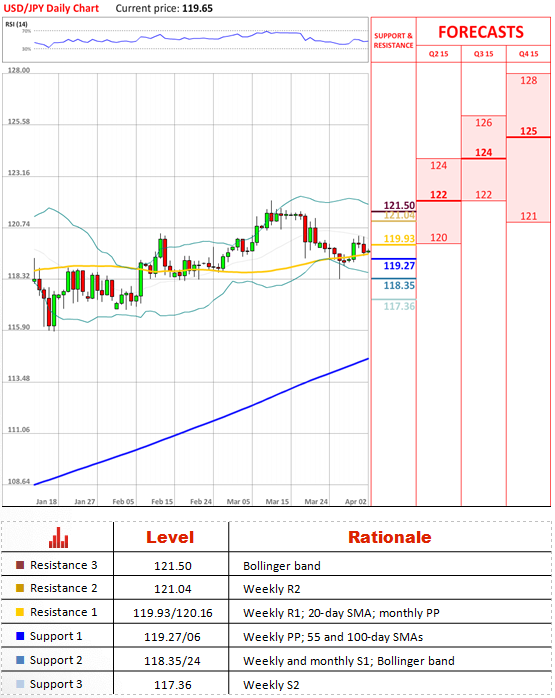Click the Resistance 2 gold color swatch
The width and height of the screenshot is (555, 698).
tap(20, 588)
